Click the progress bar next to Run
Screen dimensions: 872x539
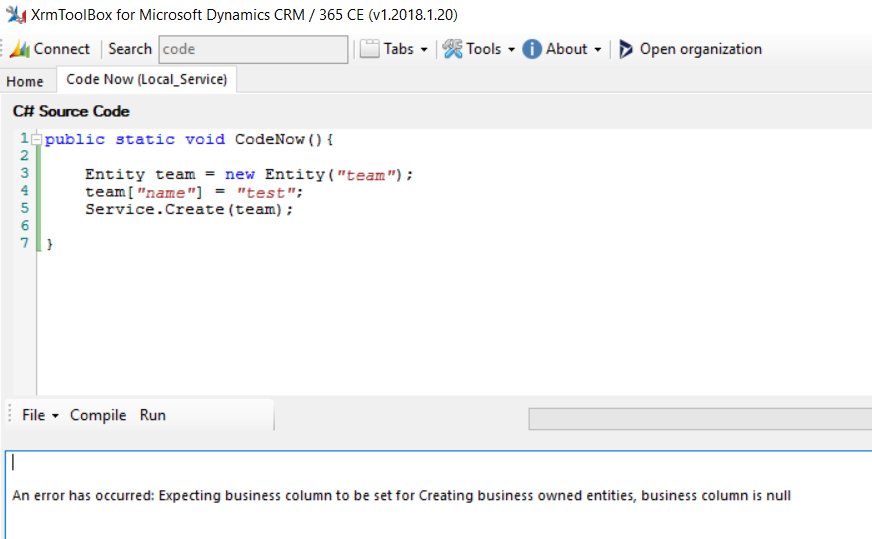click(x=700, y=419)
